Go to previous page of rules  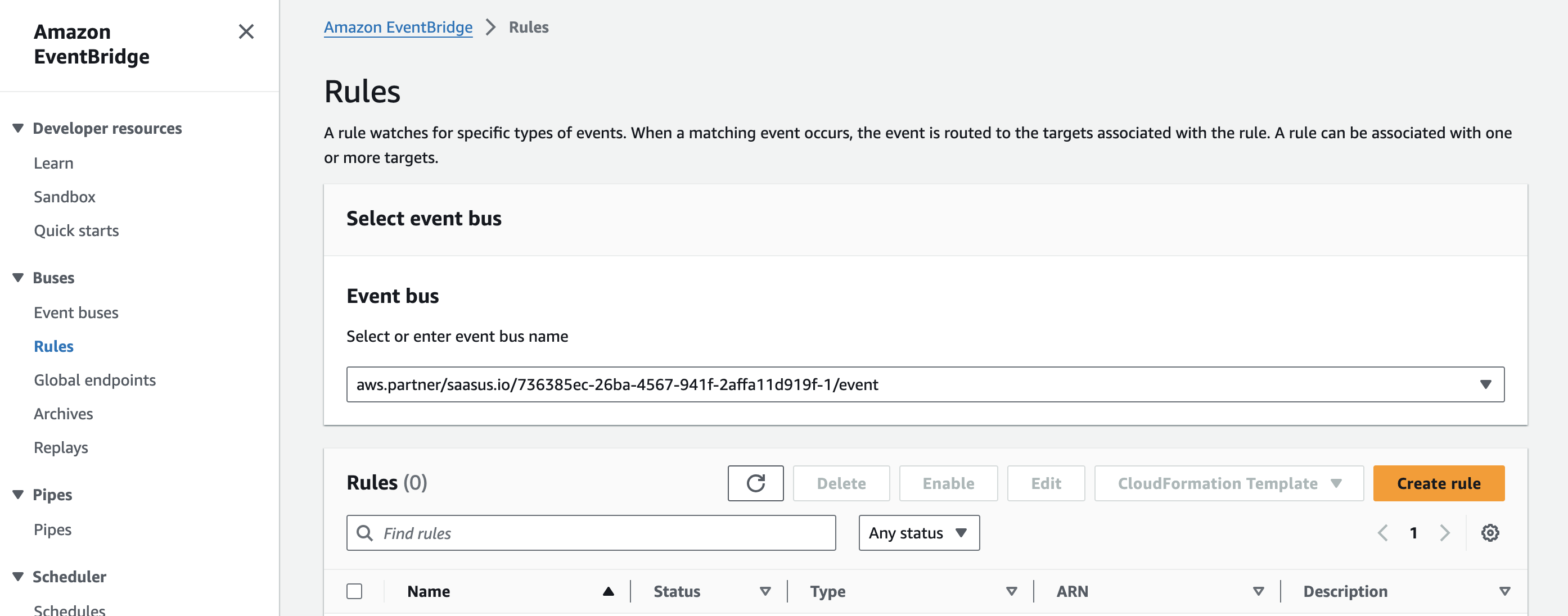(x=1383, y=533)
